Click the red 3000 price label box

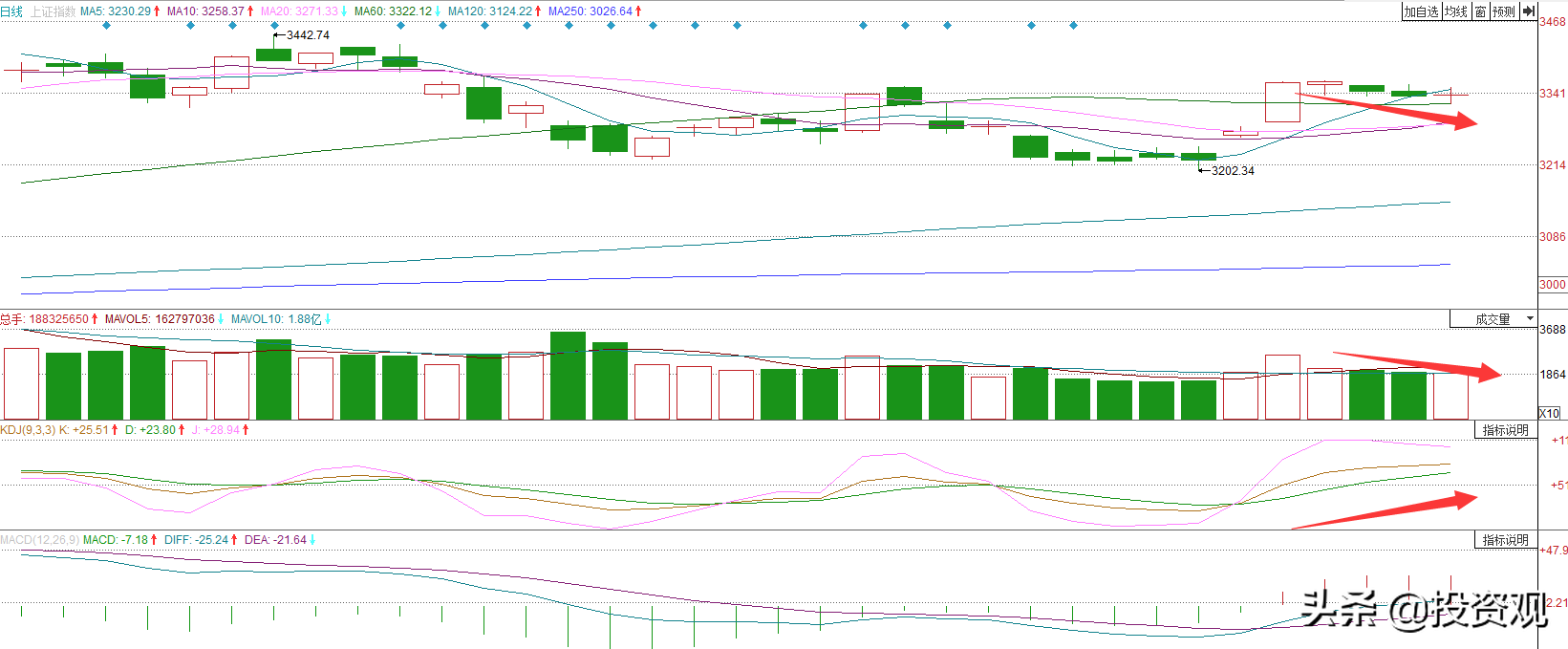click(1552, 284)
